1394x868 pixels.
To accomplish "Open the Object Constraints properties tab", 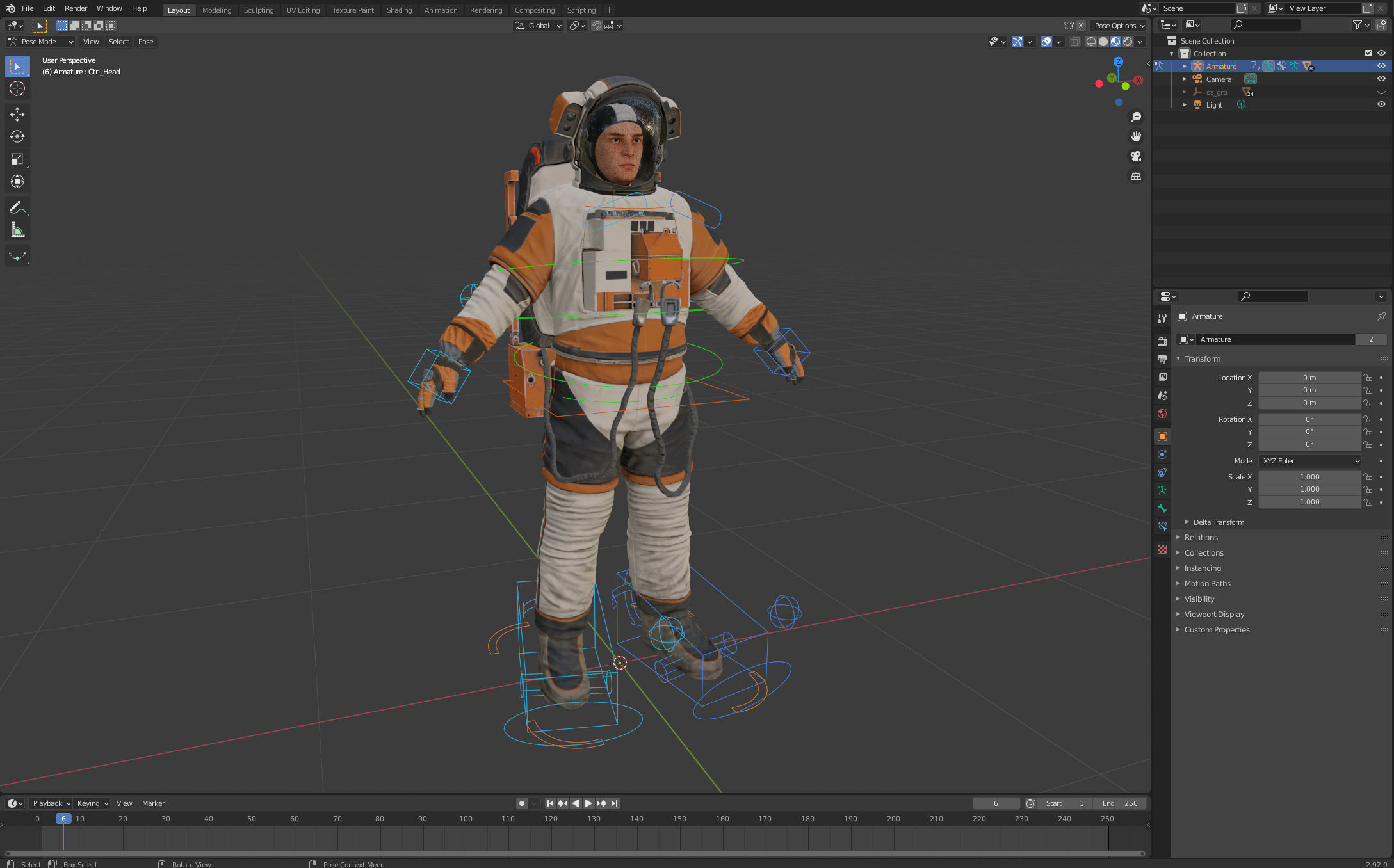I will point(1162,472).
